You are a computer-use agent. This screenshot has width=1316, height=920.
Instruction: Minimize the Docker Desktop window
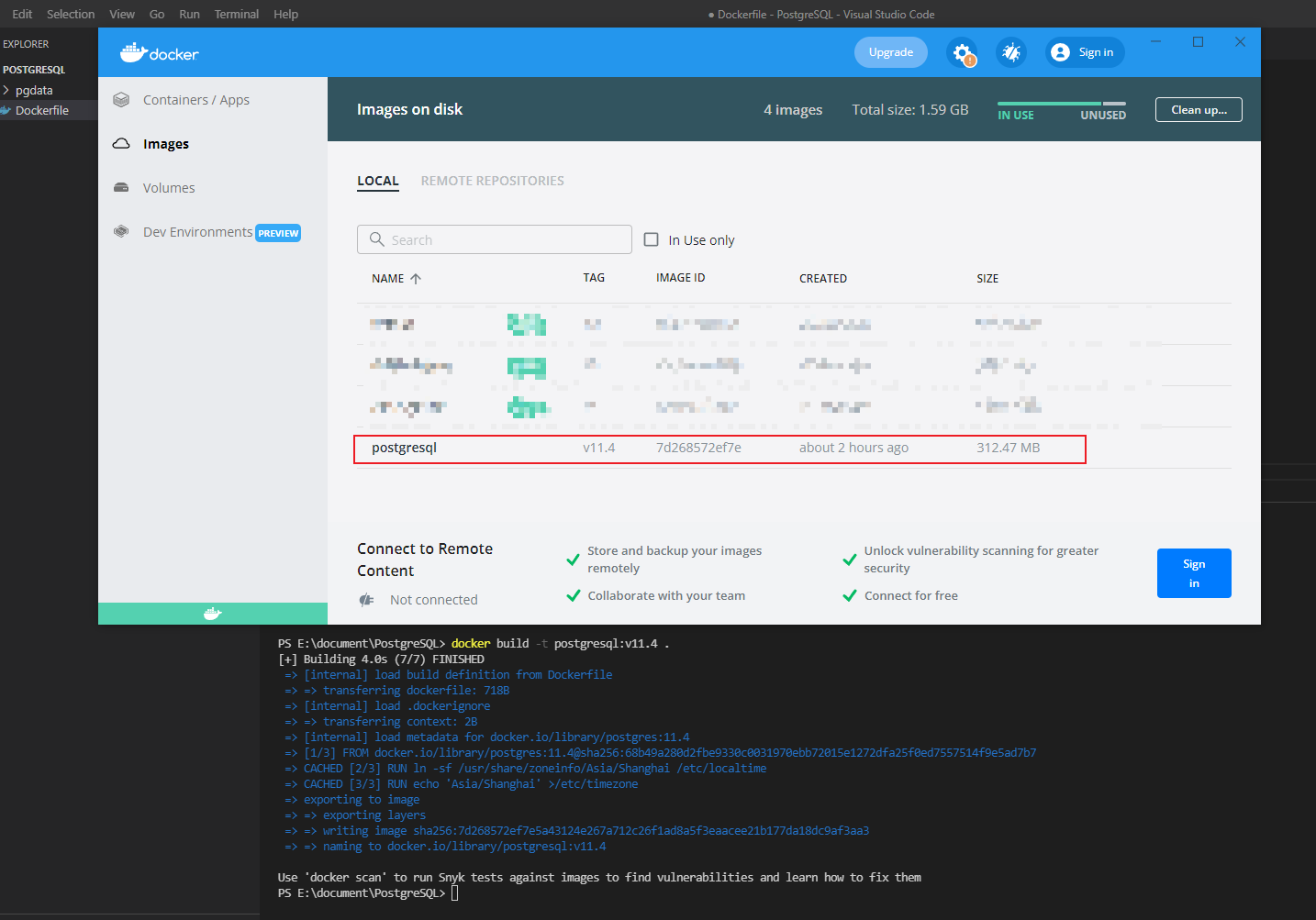(x=1156, y=42)
